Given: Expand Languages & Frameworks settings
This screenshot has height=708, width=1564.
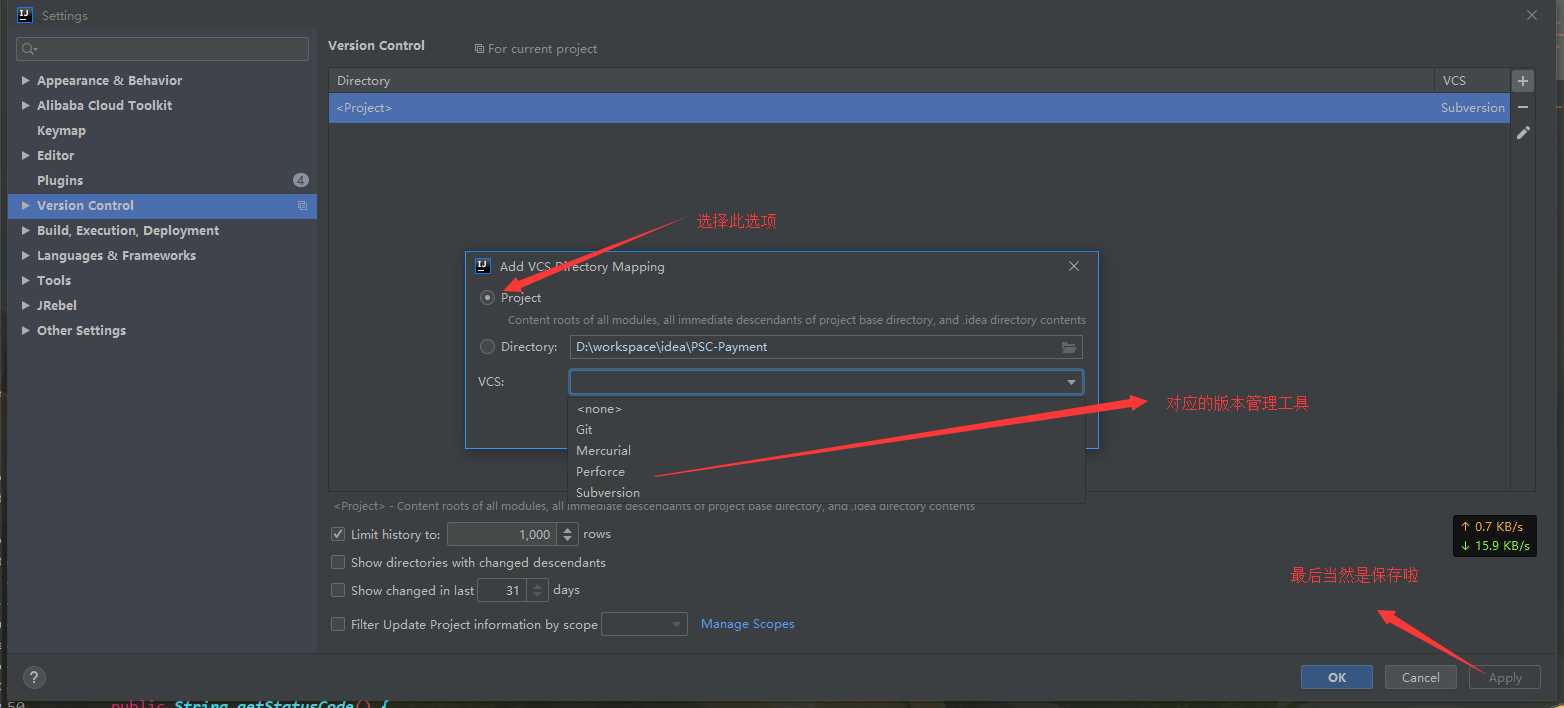Looking at the screenshot, I should coord(26,255).
